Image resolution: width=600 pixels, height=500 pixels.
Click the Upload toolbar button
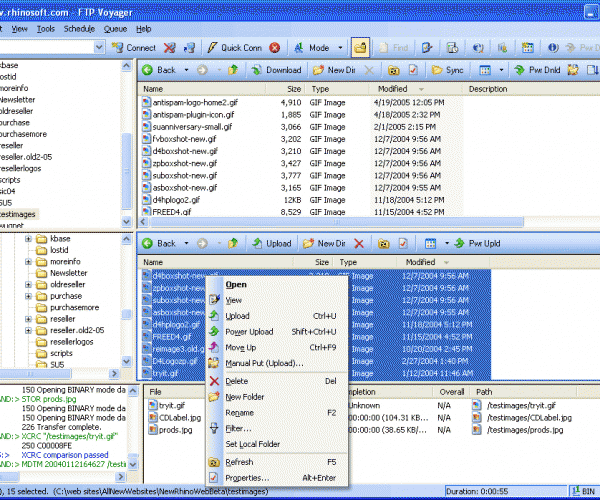point(272,243)
